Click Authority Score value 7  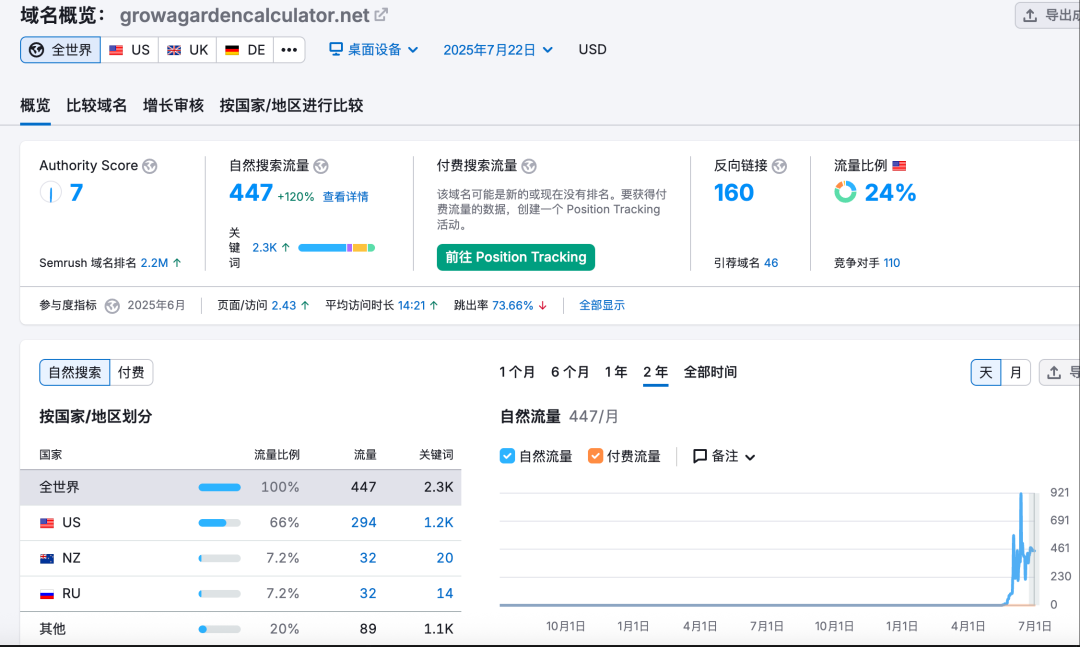pyautogui.click(x=76, y=192)
